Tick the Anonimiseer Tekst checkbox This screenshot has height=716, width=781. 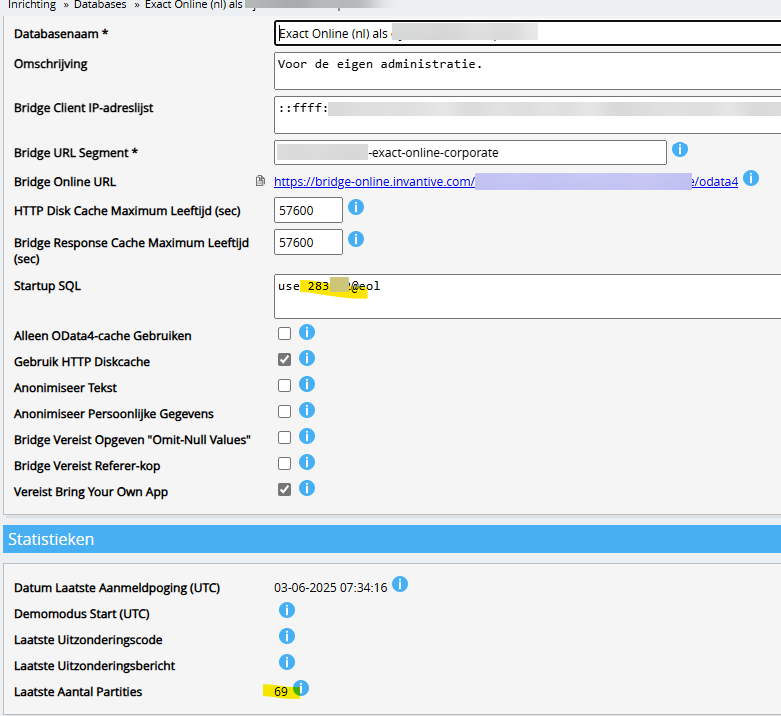(x=284, y=385)
